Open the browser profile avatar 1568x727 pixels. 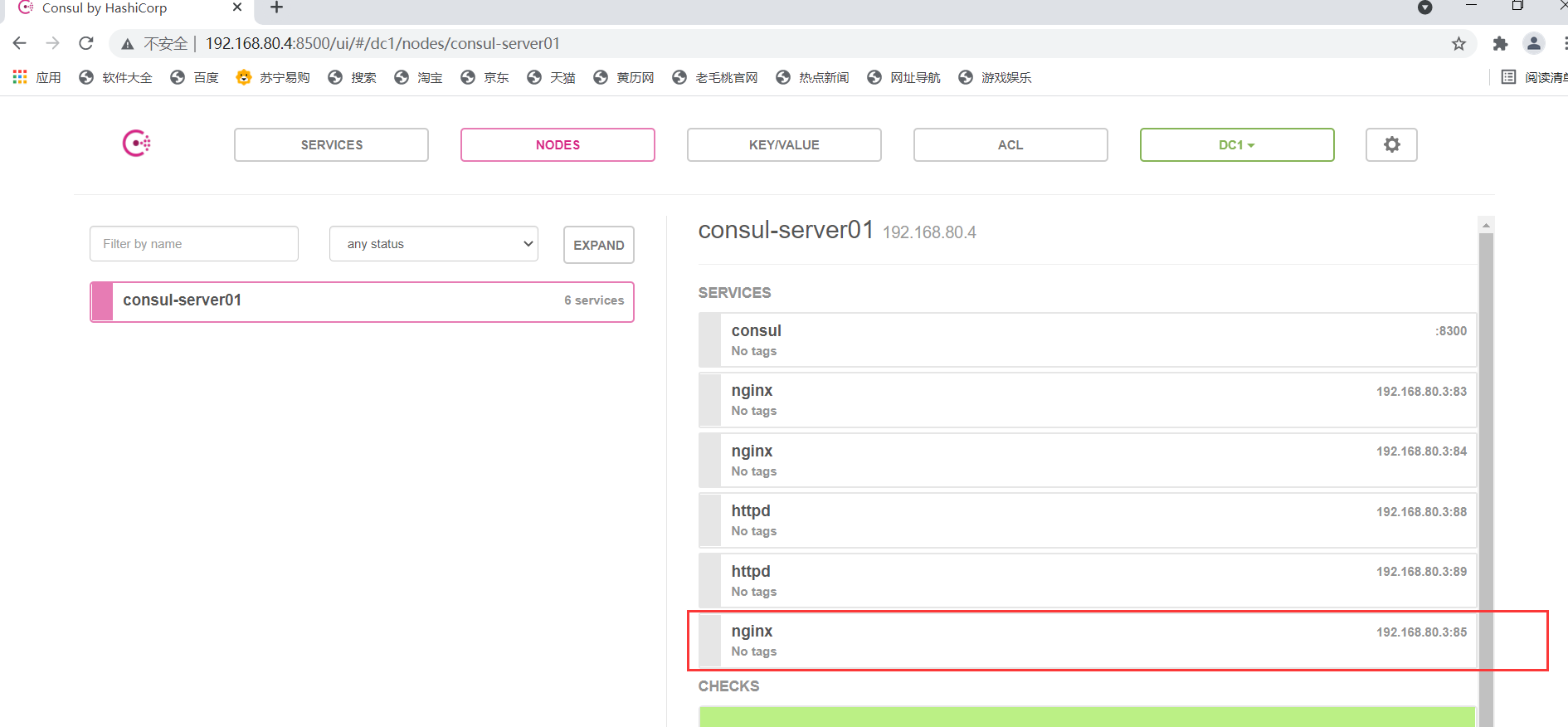coord(1534,43)
